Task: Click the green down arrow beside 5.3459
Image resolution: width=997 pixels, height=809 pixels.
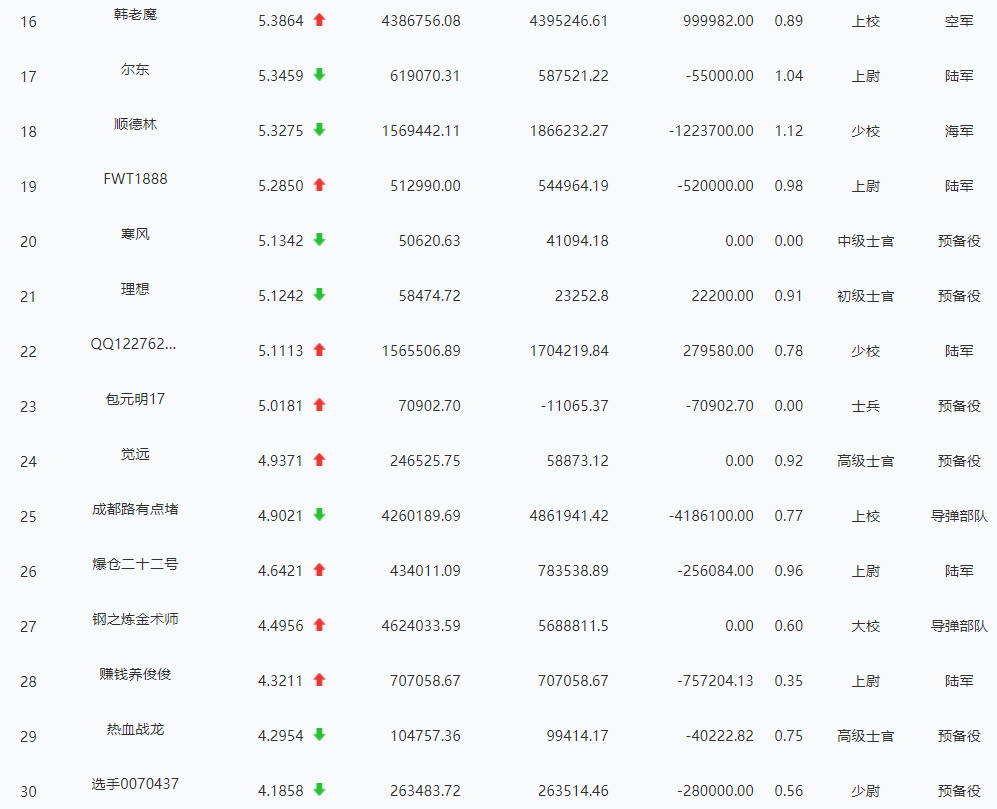Action: pyautogui.click(x=319, y=75)
